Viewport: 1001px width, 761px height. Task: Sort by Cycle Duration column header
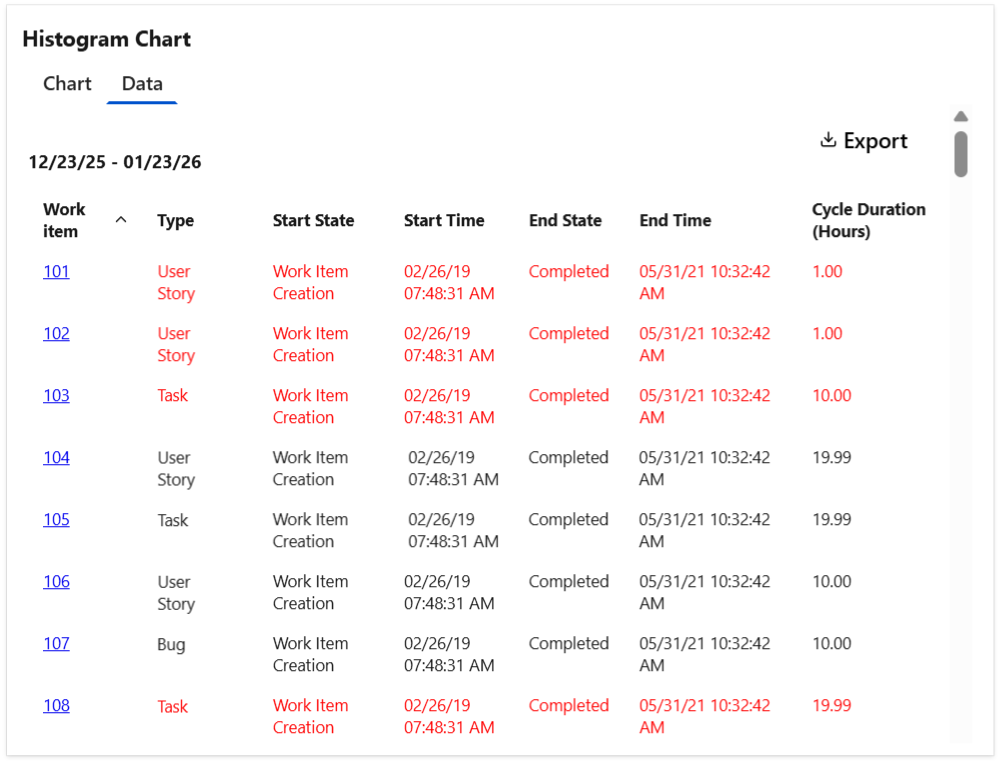868,220
